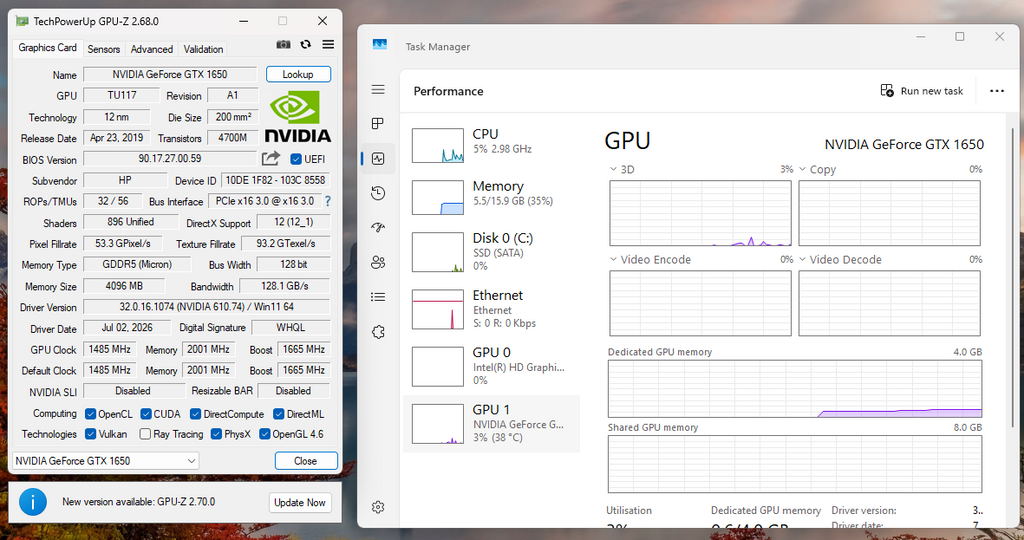Open Task Manager more options ellipsis

tap(997, 91)
